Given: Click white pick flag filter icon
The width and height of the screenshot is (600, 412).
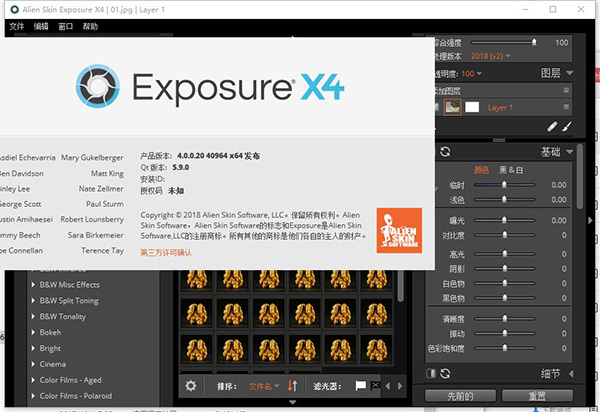Looking at the screenshot, I should coord(360,386).
